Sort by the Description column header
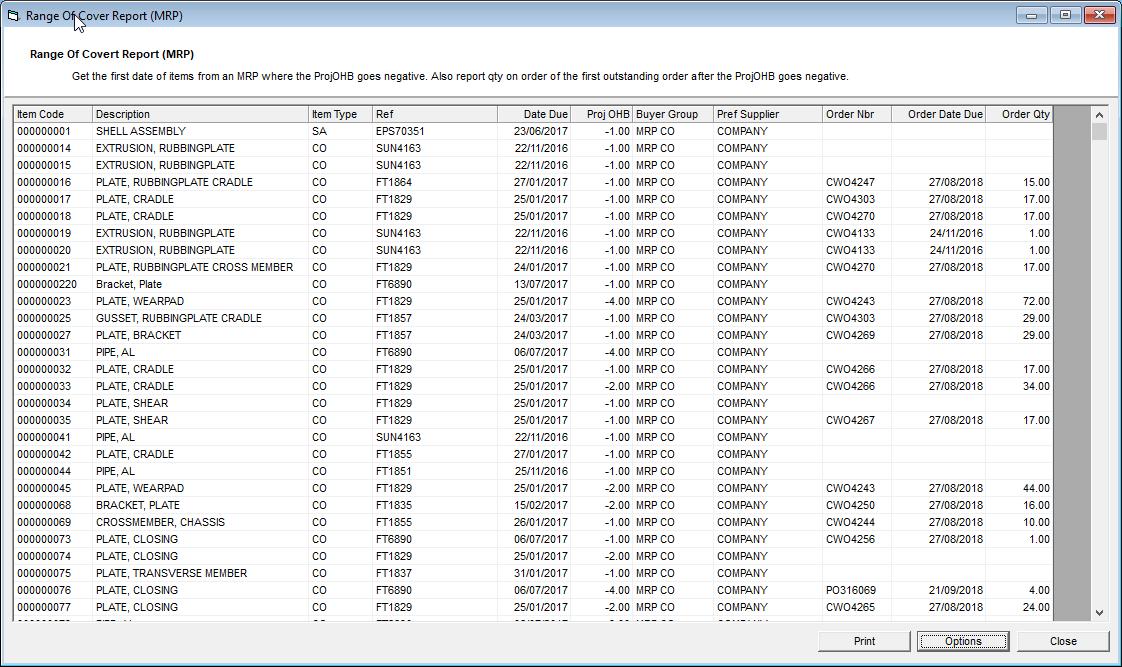The image size is (1122, 667). (x=200, y=114)
